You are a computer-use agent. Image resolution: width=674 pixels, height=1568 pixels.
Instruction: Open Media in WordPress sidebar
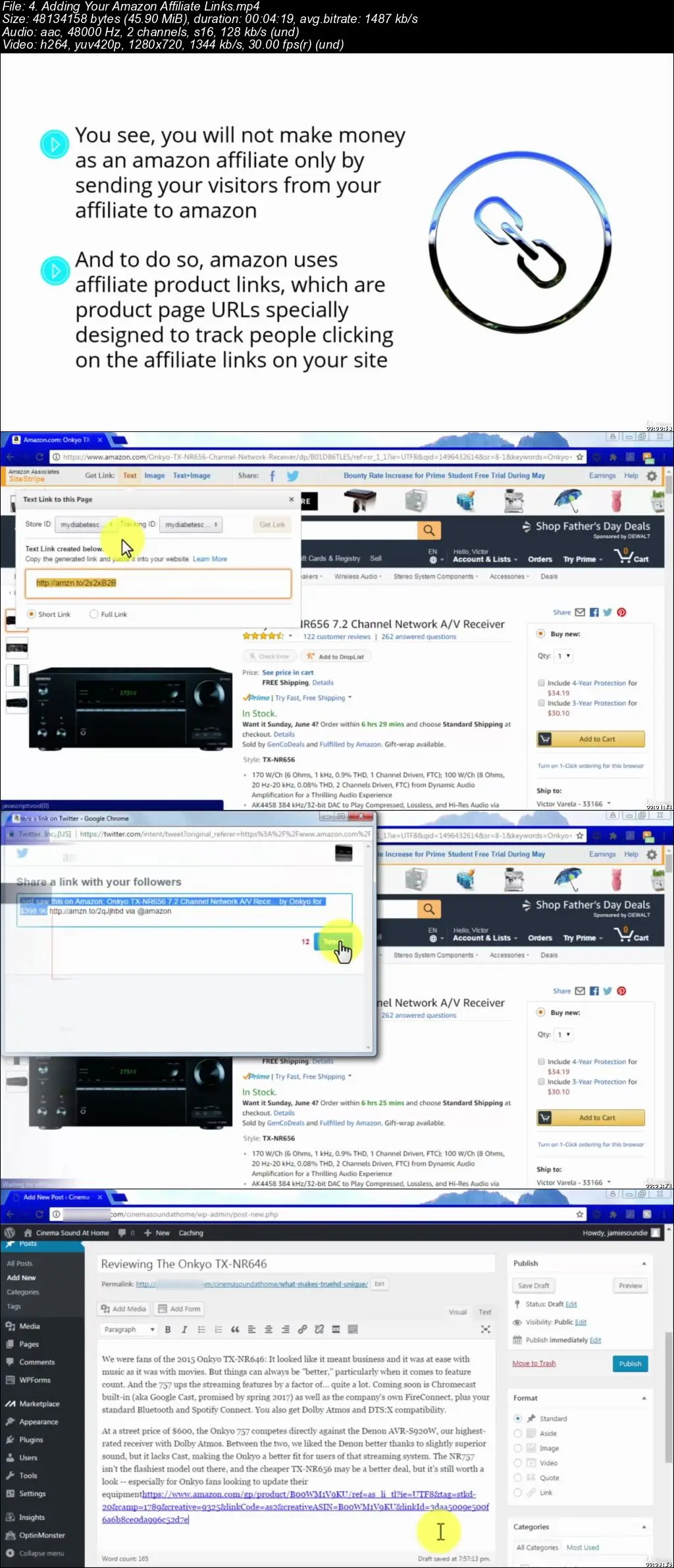point(30,1326)
